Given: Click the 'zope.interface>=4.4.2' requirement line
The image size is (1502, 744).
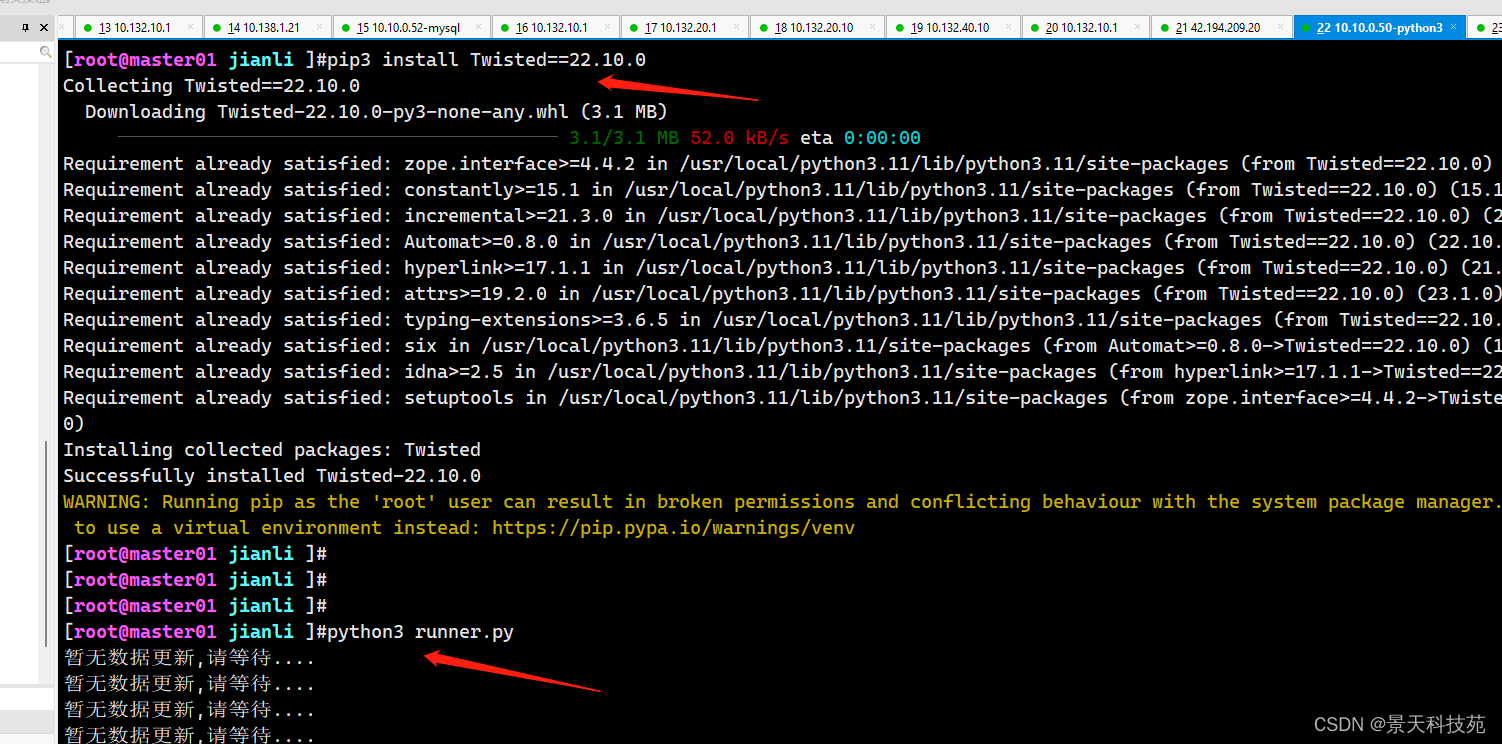Looking at the screenshot, I should [778, 164].
